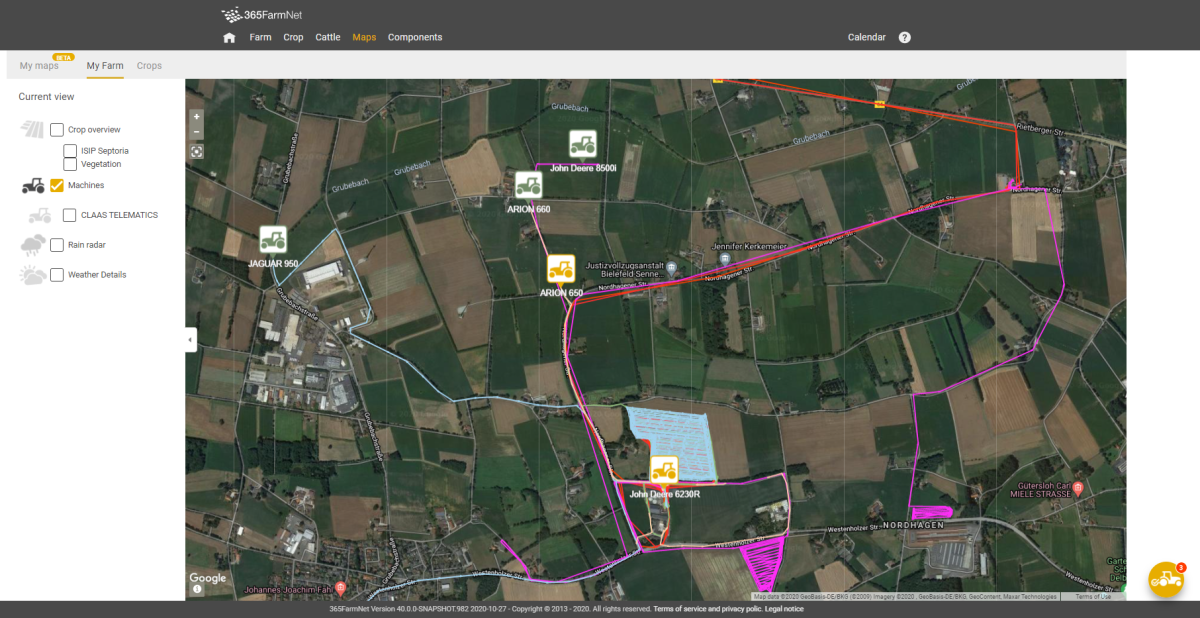The height and width of the screenshot is (618, 1200).
Task: Click the ARION 660 tractor marker
Action: [x=528, y=185]
